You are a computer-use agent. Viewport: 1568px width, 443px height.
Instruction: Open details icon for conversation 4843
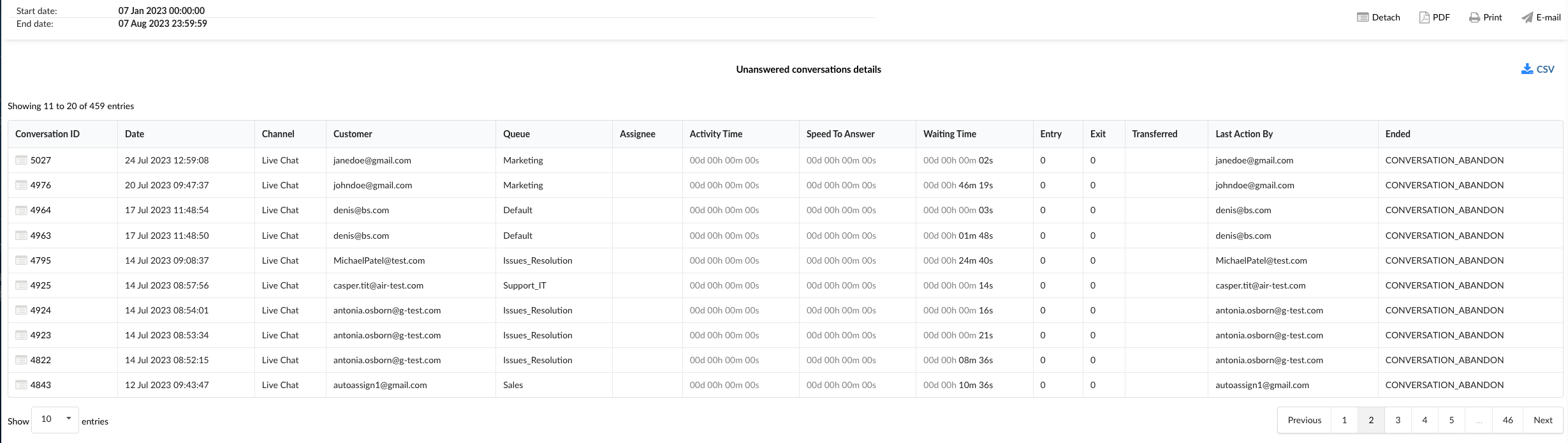21,385
